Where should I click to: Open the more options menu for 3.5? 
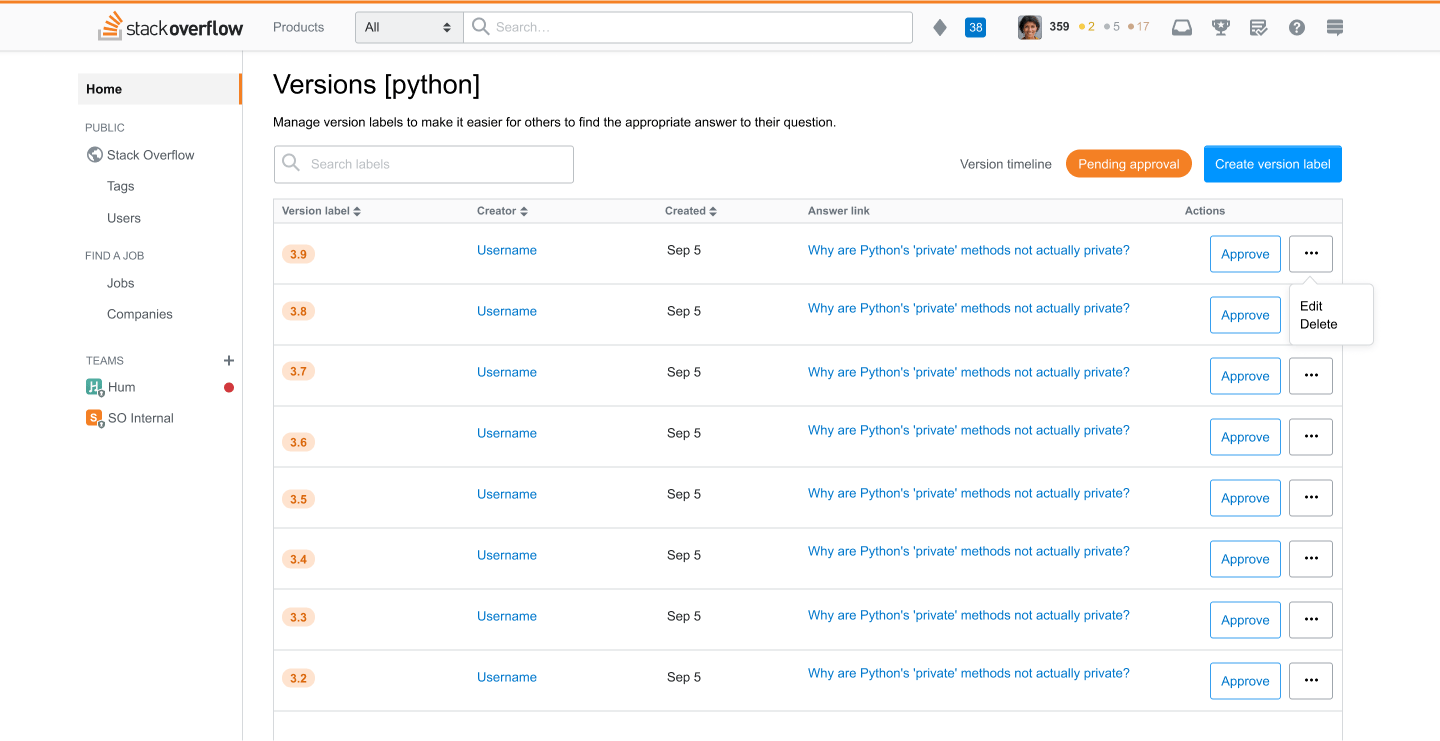(1311, 498)
